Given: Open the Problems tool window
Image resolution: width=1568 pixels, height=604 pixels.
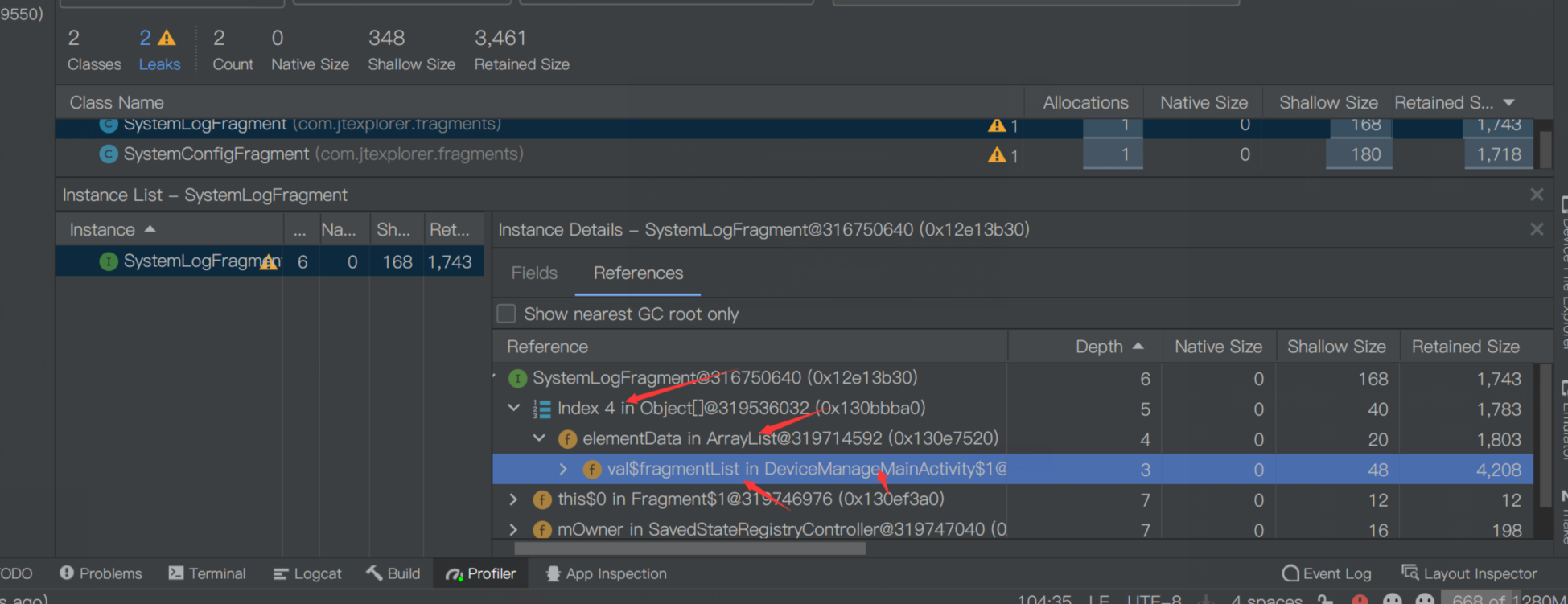Looking at the screenshot, I should pos(101,573).
